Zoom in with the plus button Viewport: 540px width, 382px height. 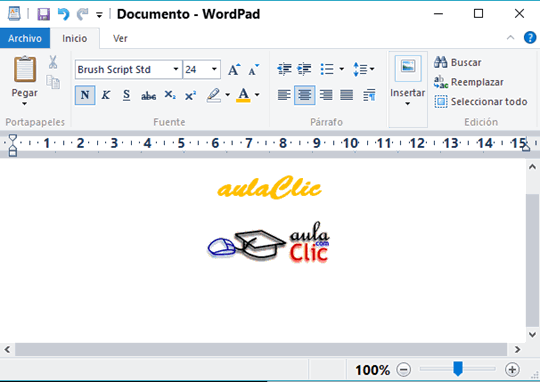point(512,370)
